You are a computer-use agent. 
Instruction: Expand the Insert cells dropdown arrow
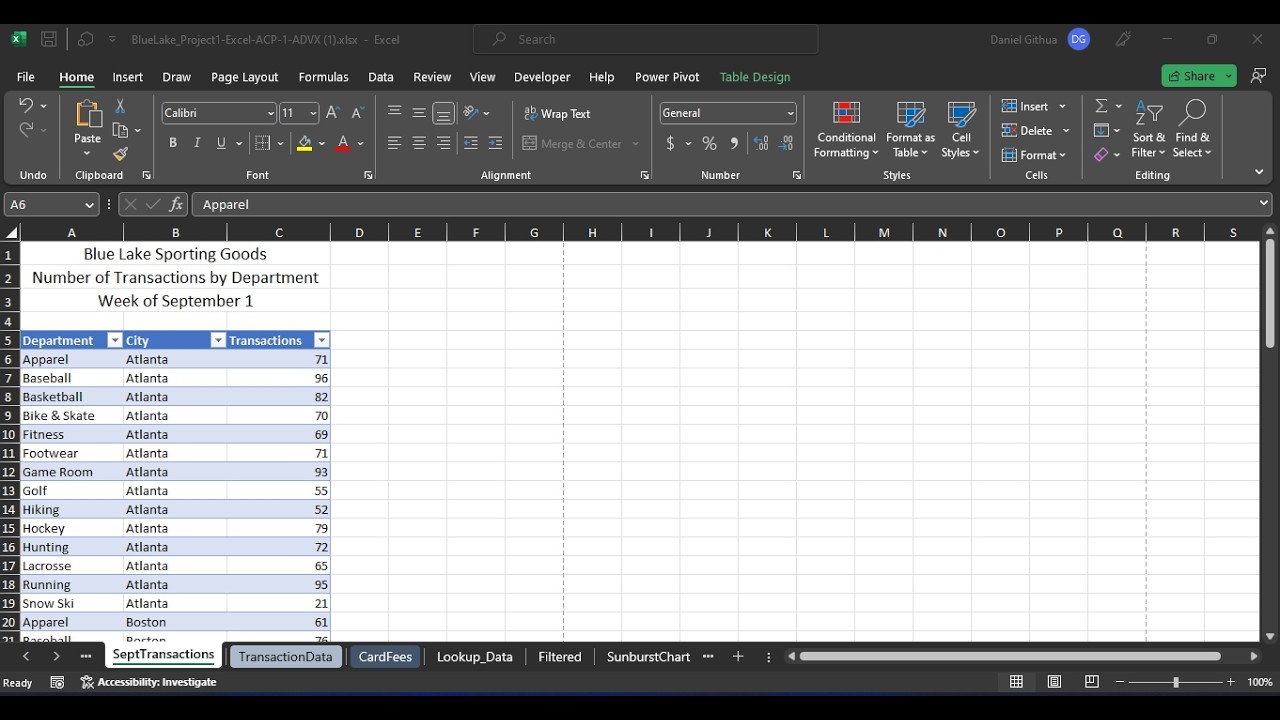click(x=1062, y=106)
